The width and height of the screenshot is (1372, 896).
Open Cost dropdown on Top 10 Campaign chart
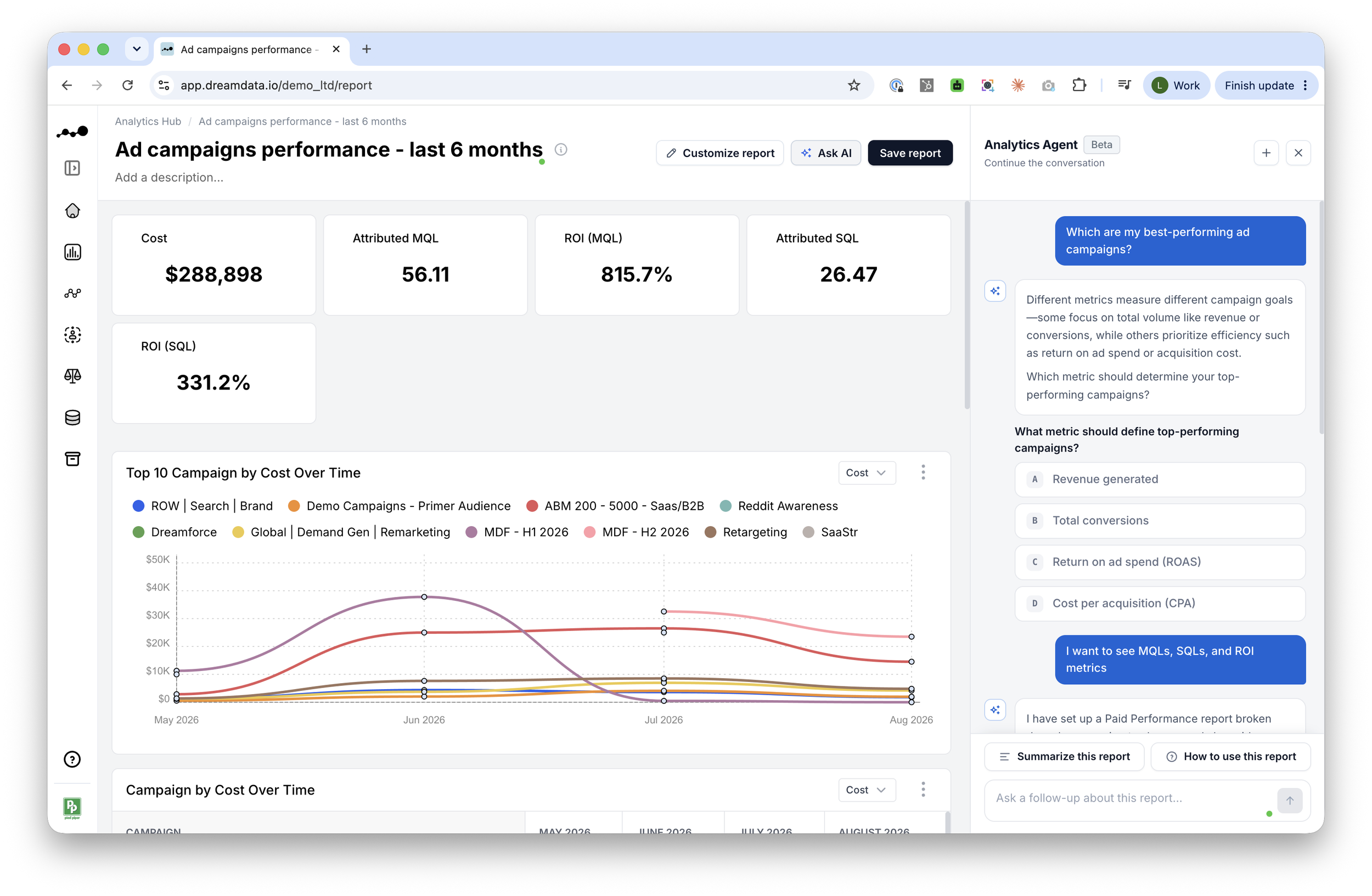coord(867,473)
